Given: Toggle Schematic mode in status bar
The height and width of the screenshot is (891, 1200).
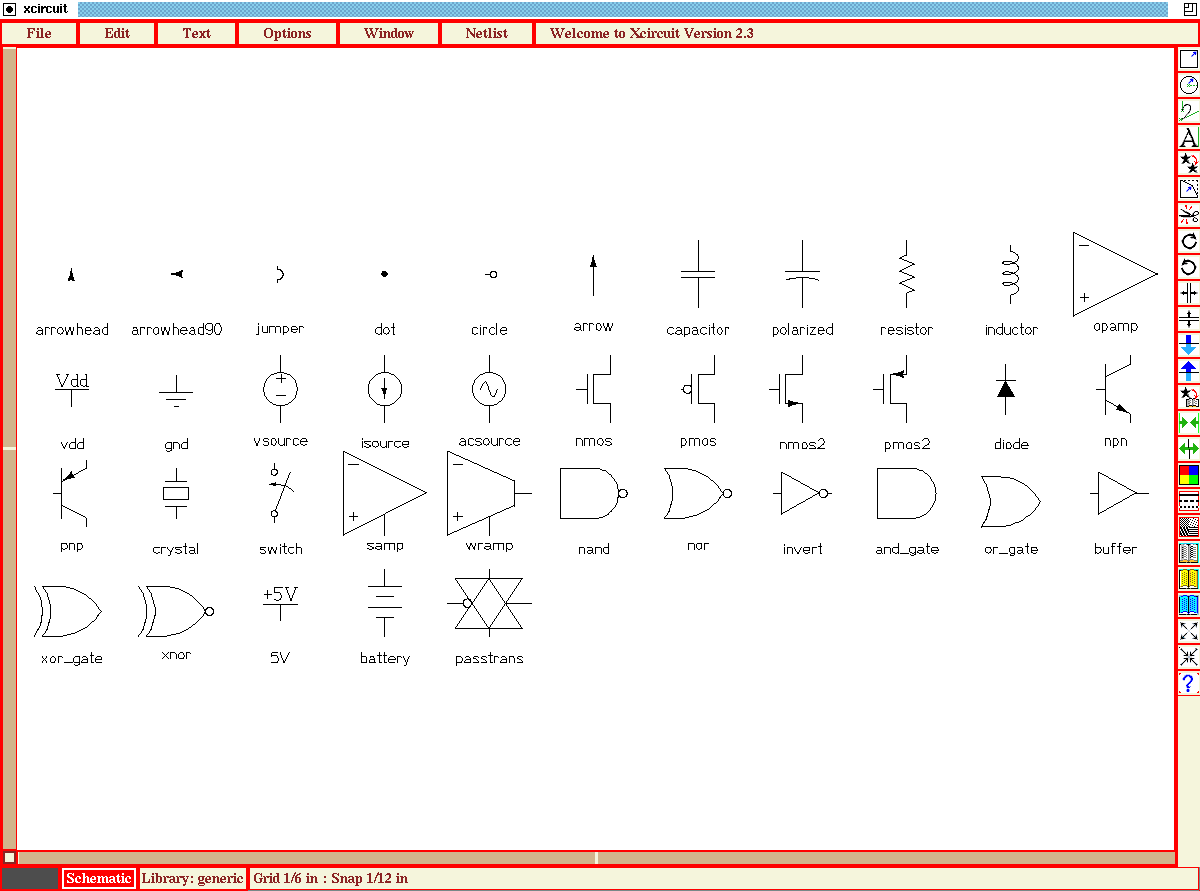Looking at the screenshot, I should tap(98, 878).
